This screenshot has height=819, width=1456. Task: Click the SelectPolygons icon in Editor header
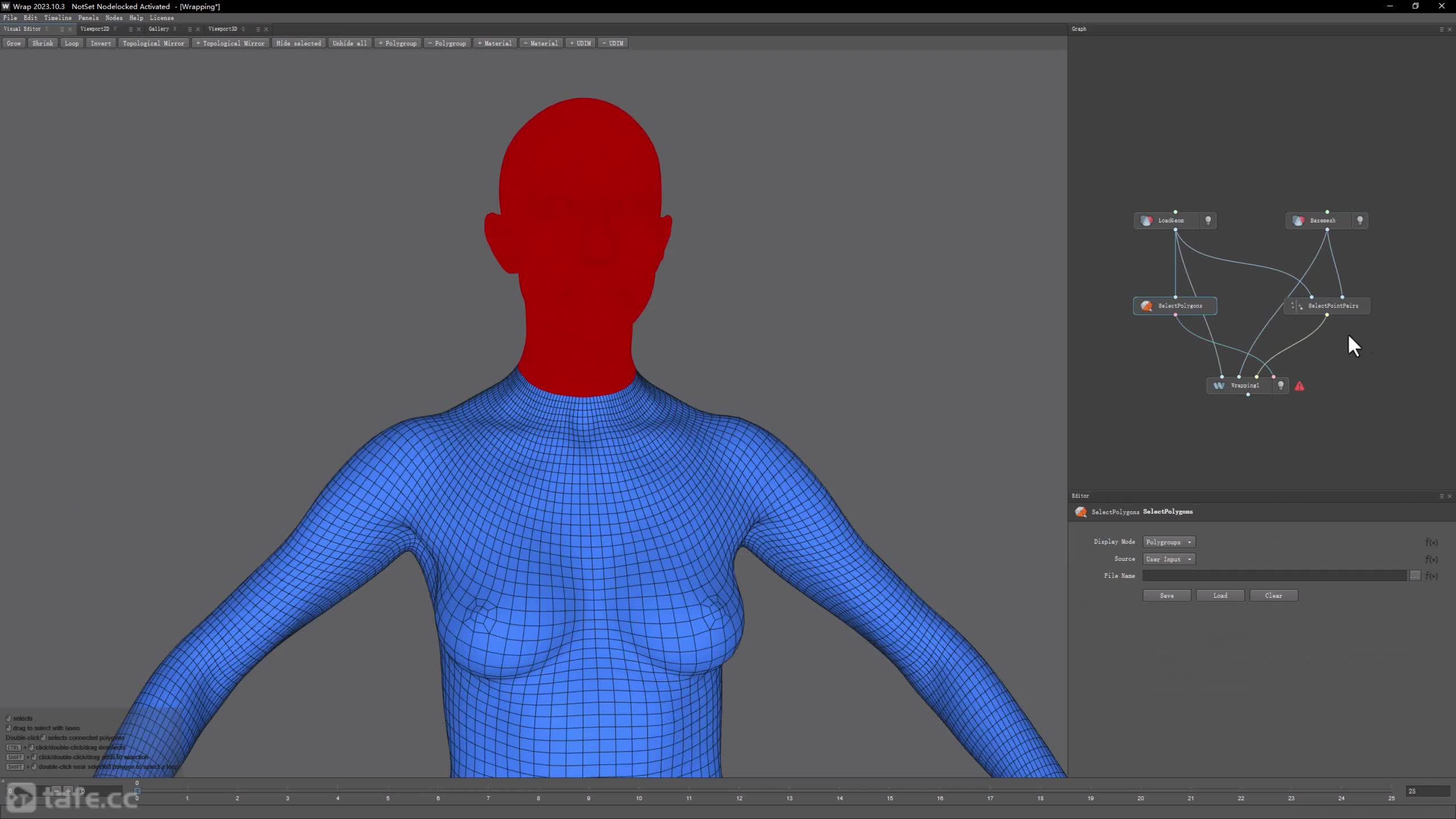coord(1081,512)
